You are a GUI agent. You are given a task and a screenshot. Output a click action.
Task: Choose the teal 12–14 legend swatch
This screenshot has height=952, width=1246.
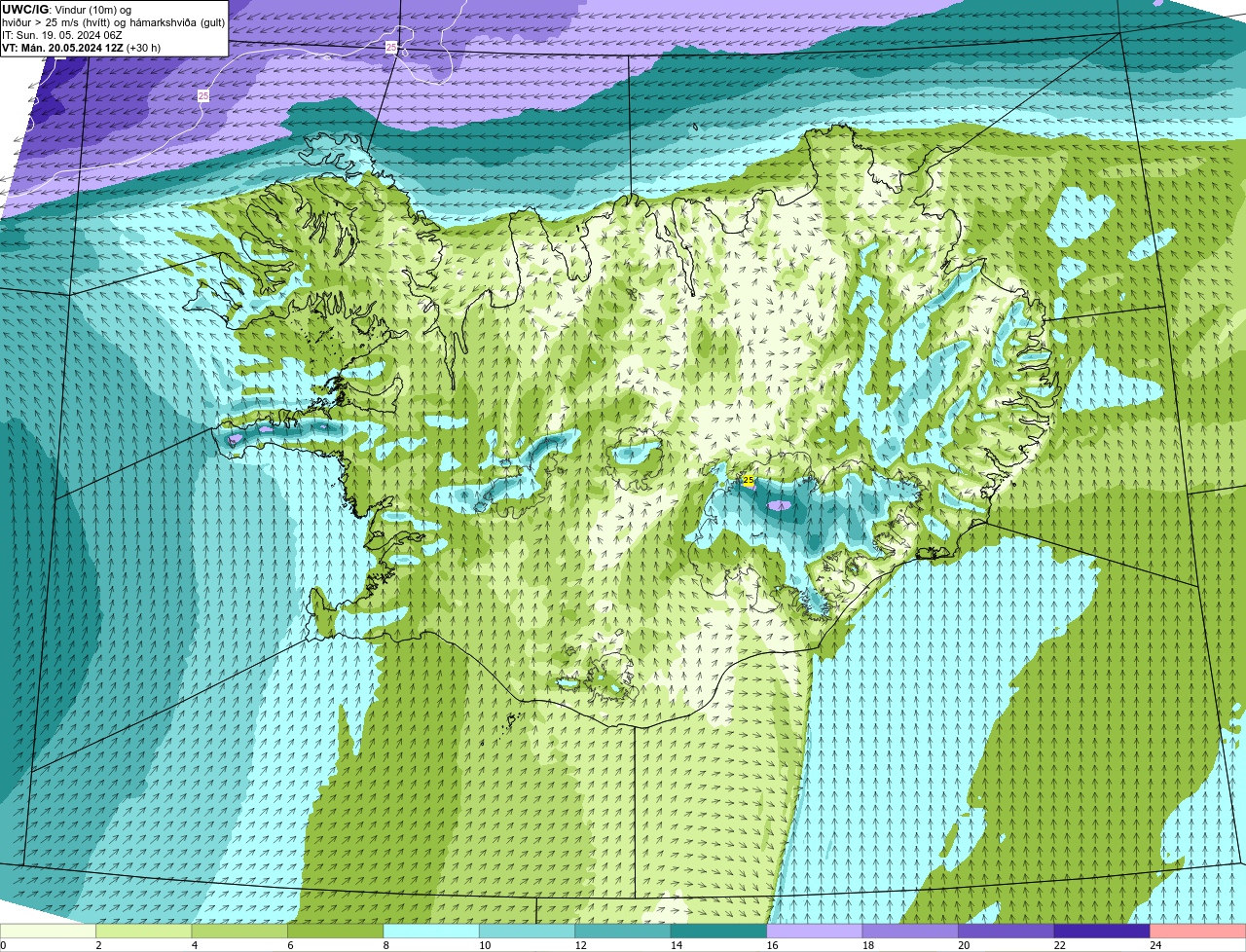click(623, 931)
